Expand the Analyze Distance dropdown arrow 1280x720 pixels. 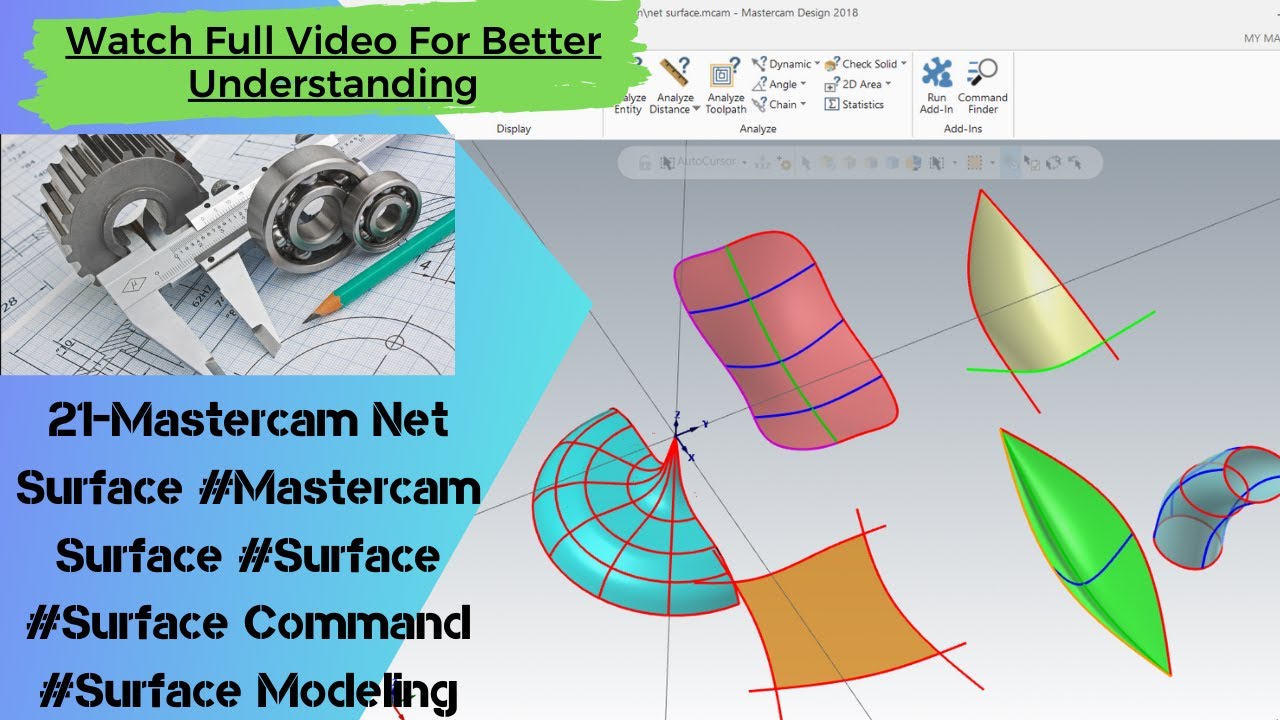(697, 110)
